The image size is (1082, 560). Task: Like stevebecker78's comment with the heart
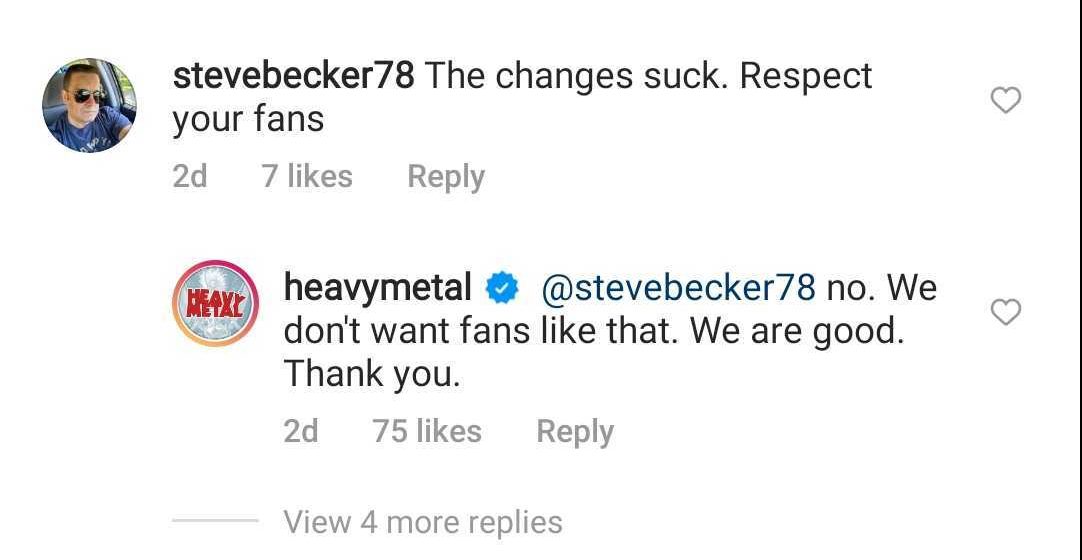click(1005, 101)
